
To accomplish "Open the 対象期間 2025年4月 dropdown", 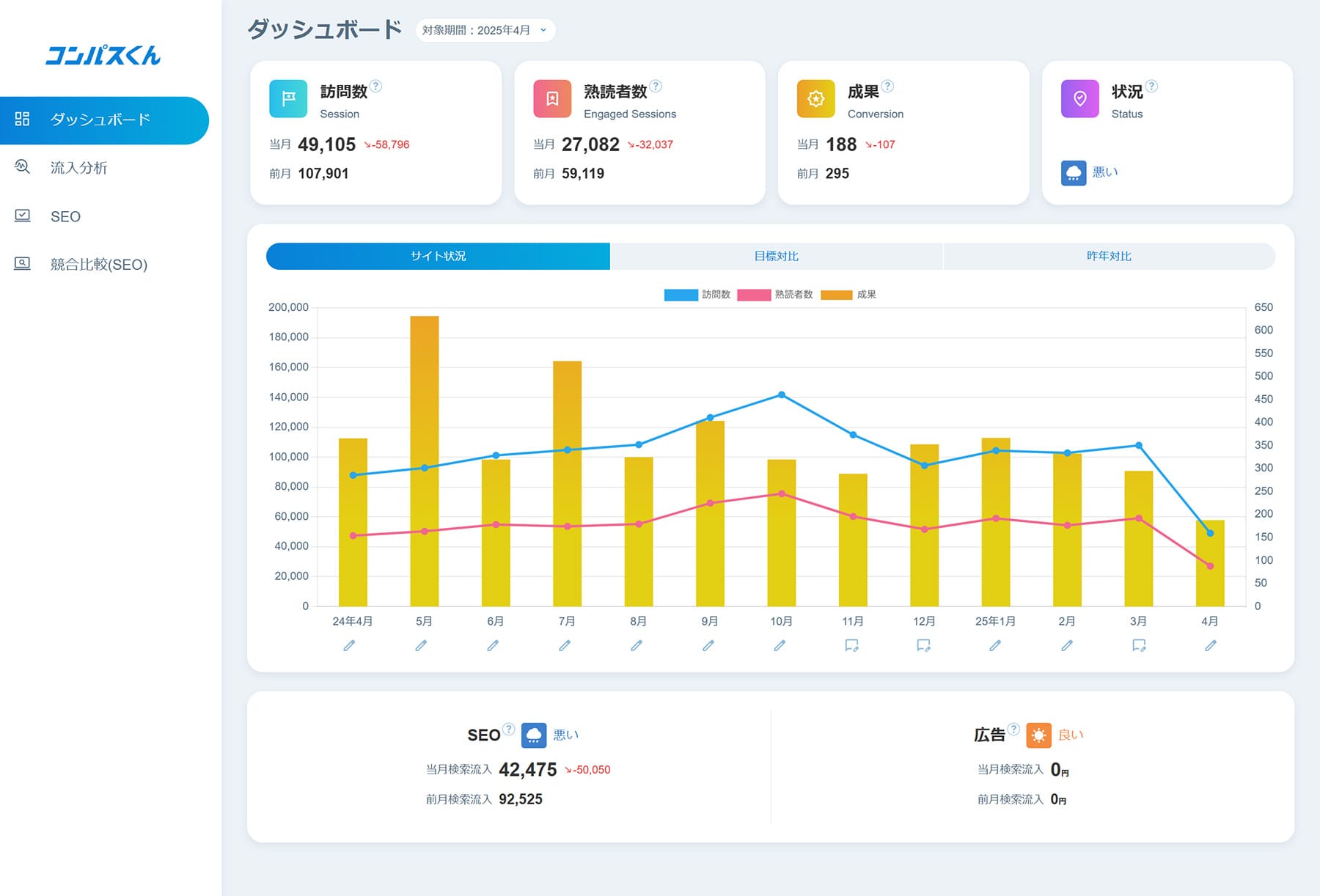I will pyautogui.click(x=485, y=30).
